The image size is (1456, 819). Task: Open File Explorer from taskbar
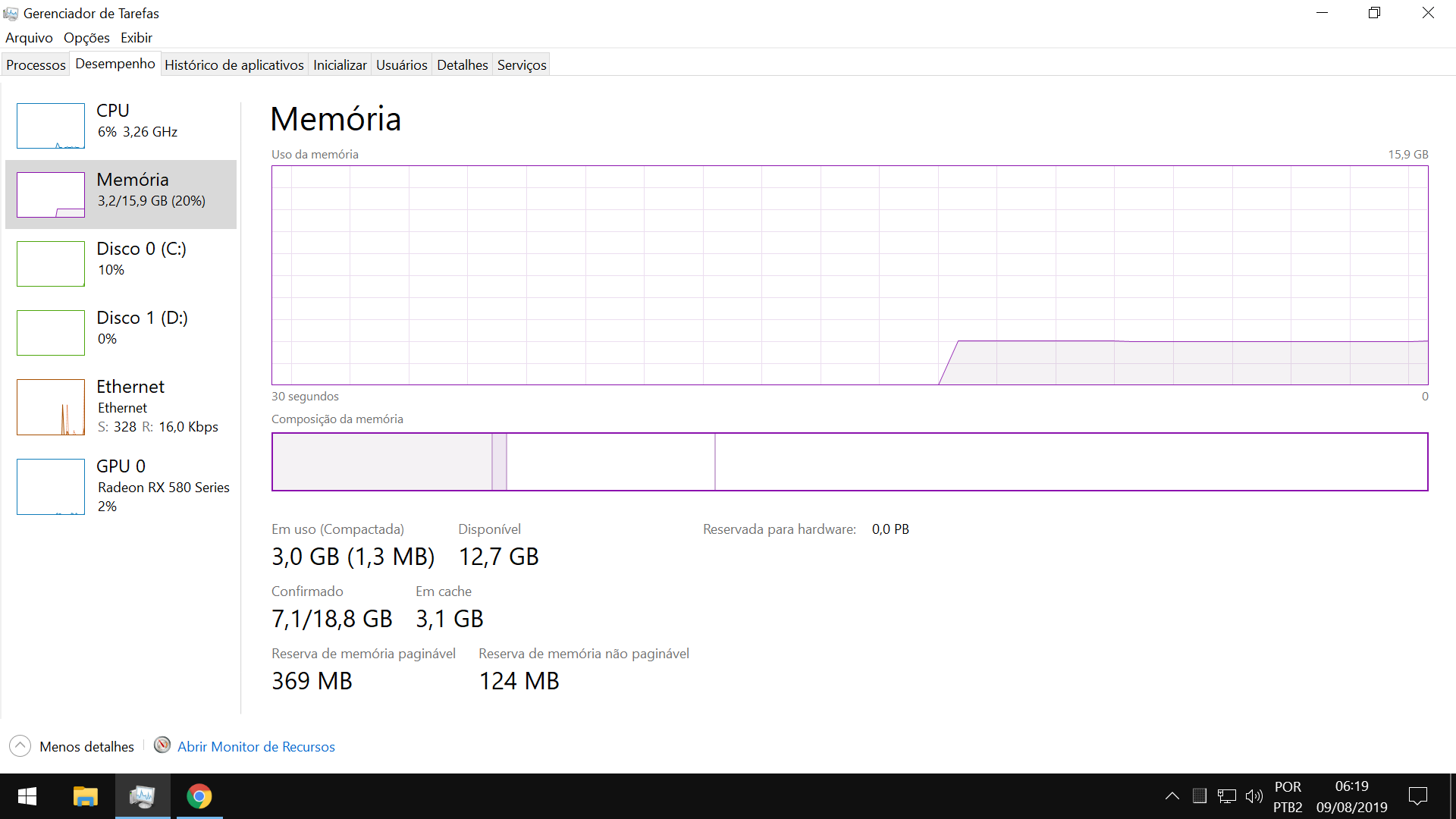(x=85, y=796)
